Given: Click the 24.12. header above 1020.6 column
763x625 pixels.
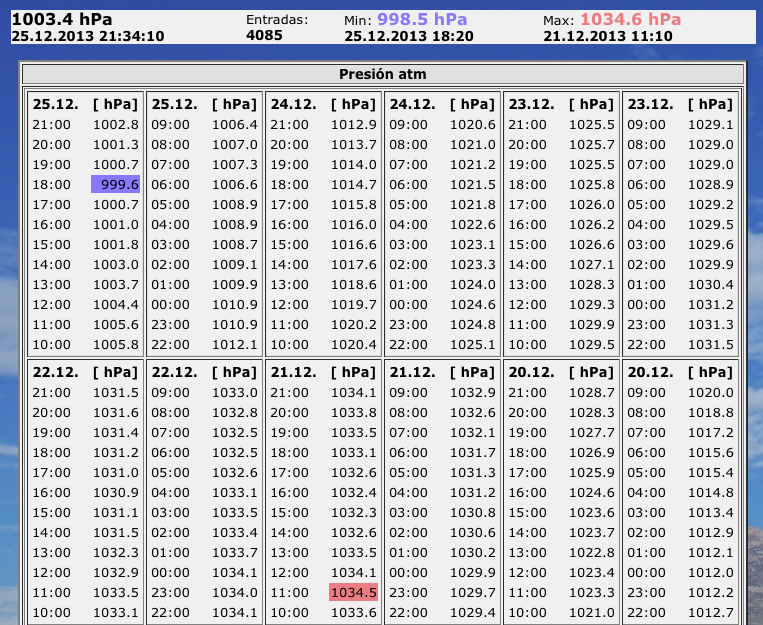Looking at the screenshot, I should pos(413,104).
